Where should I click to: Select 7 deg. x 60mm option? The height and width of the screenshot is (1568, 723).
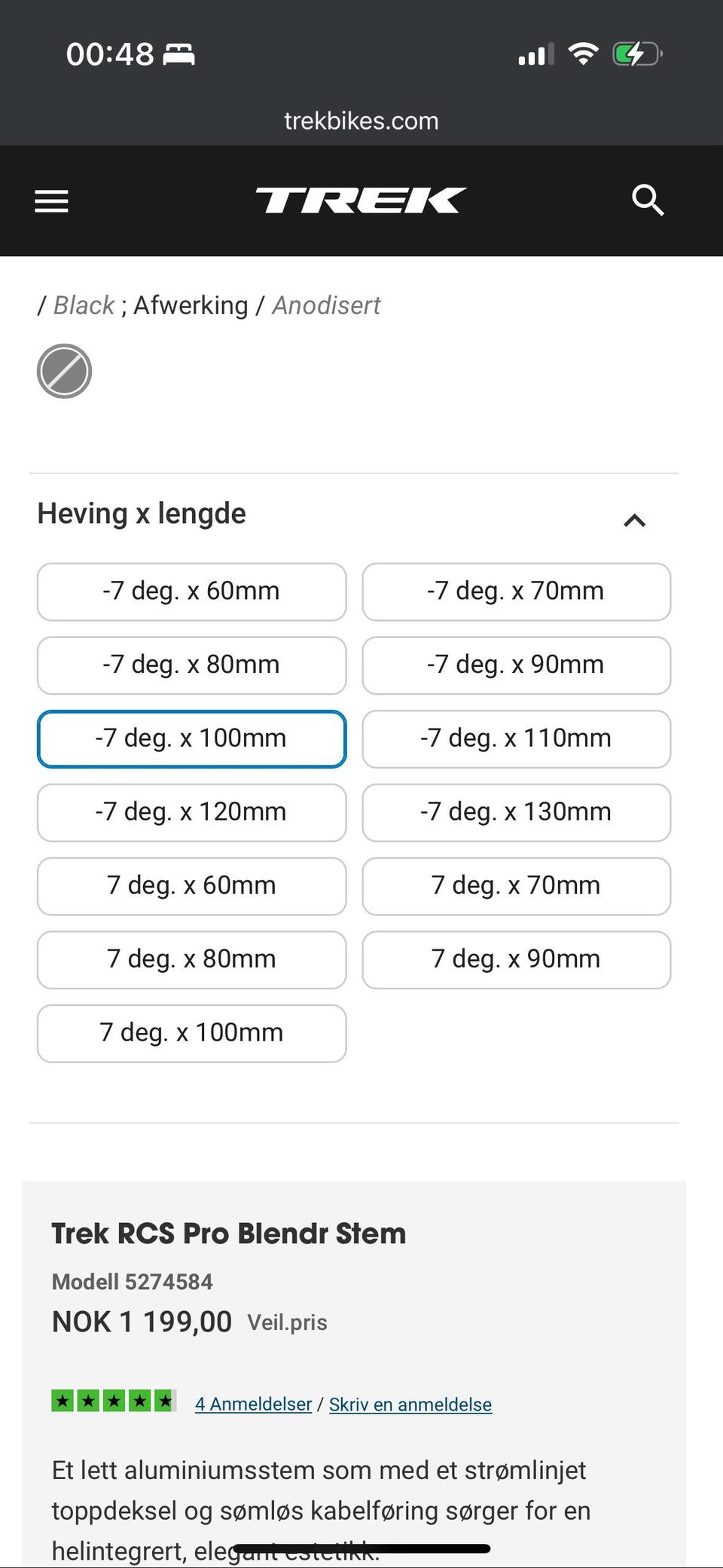pos(191,886)
